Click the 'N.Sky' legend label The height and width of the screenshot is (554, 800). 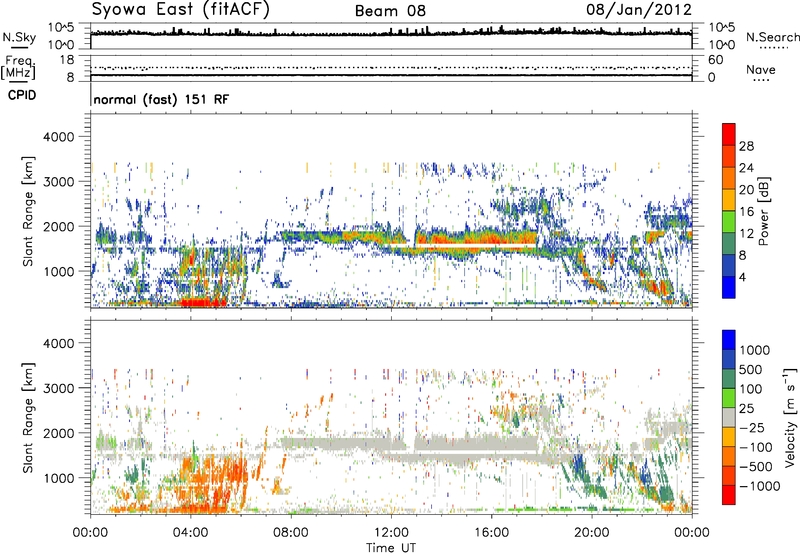tap(19, 37)
